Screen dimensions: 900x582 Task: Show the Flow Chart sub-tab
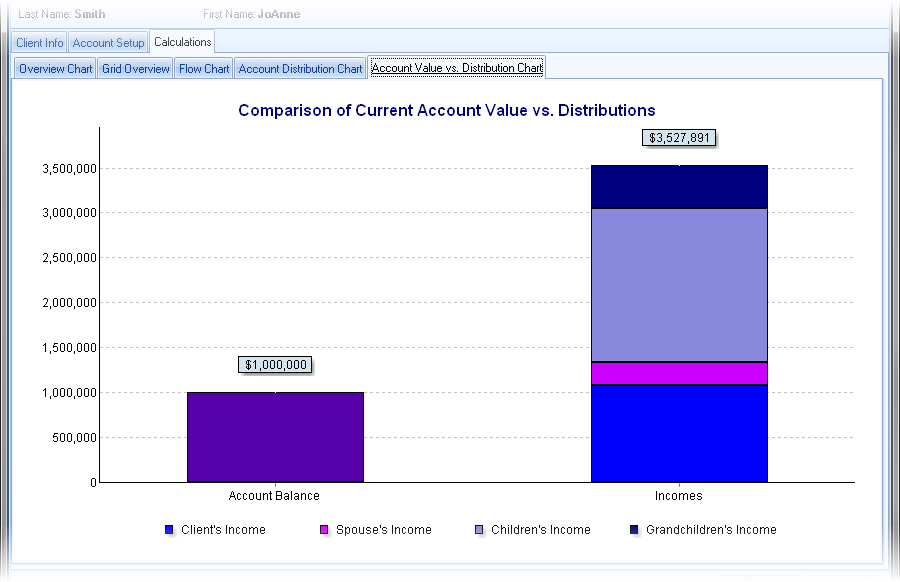[204, 69]
